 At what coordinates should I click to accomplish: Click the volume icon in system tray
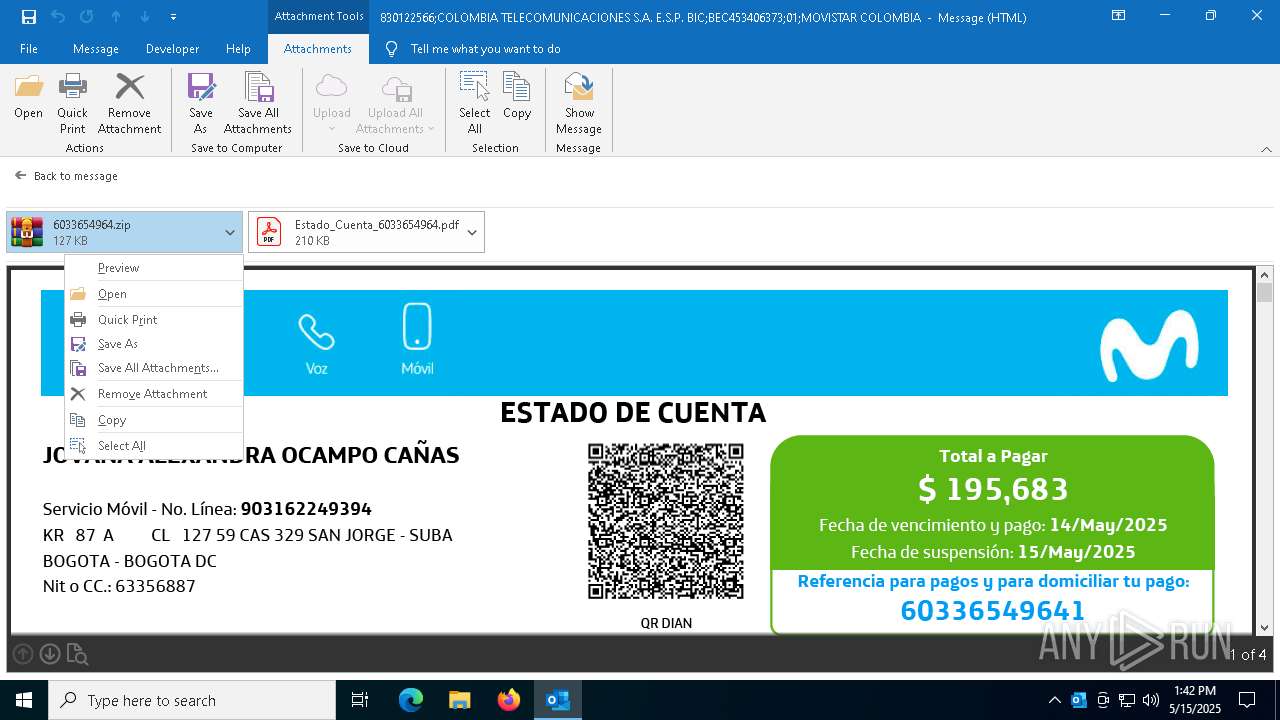coord(1151,700)
